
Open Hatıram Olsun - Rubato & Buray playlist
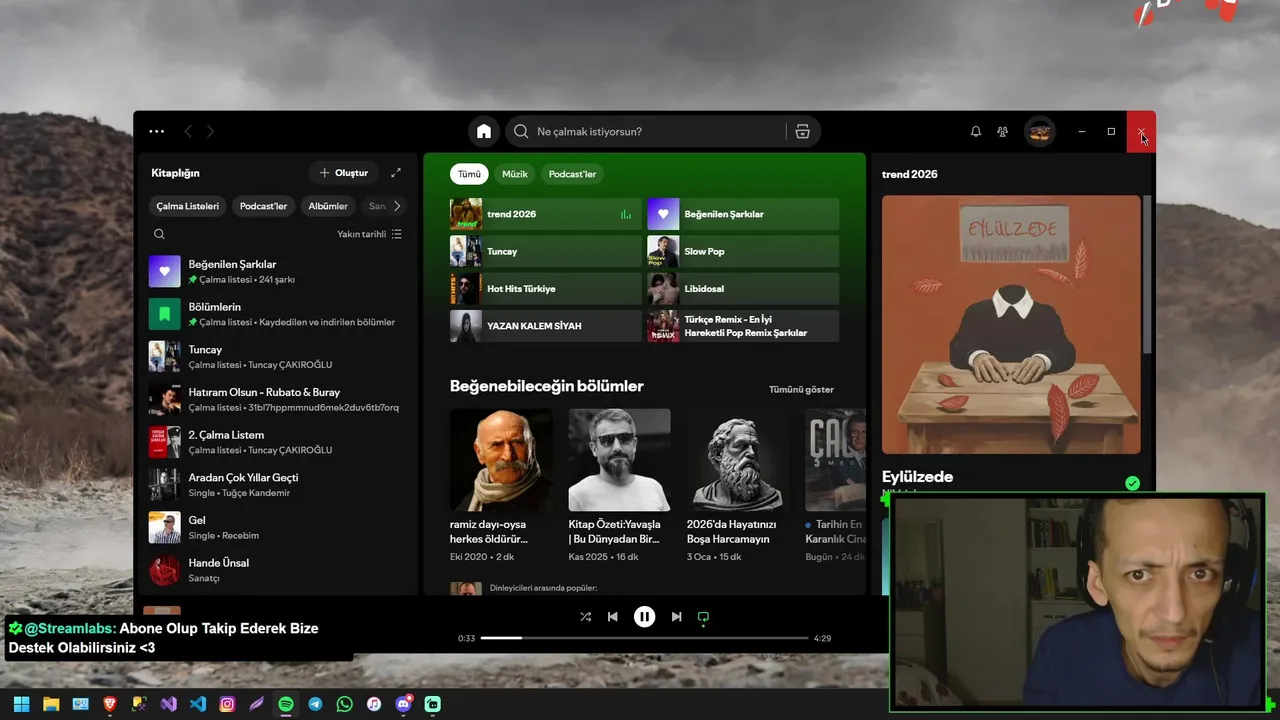pos(277,400)
